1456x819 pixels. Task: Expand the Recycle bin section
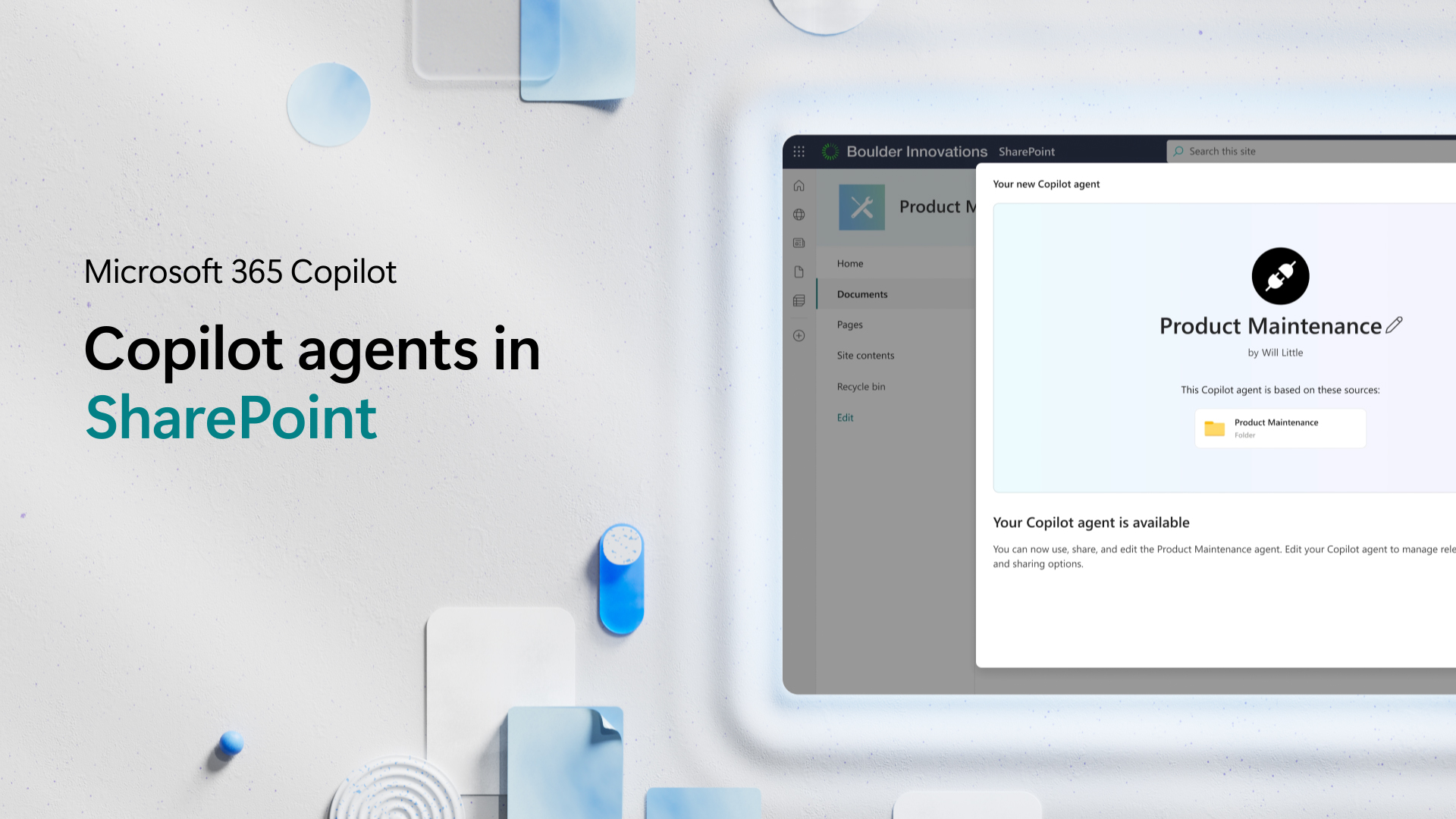(861, 385)
